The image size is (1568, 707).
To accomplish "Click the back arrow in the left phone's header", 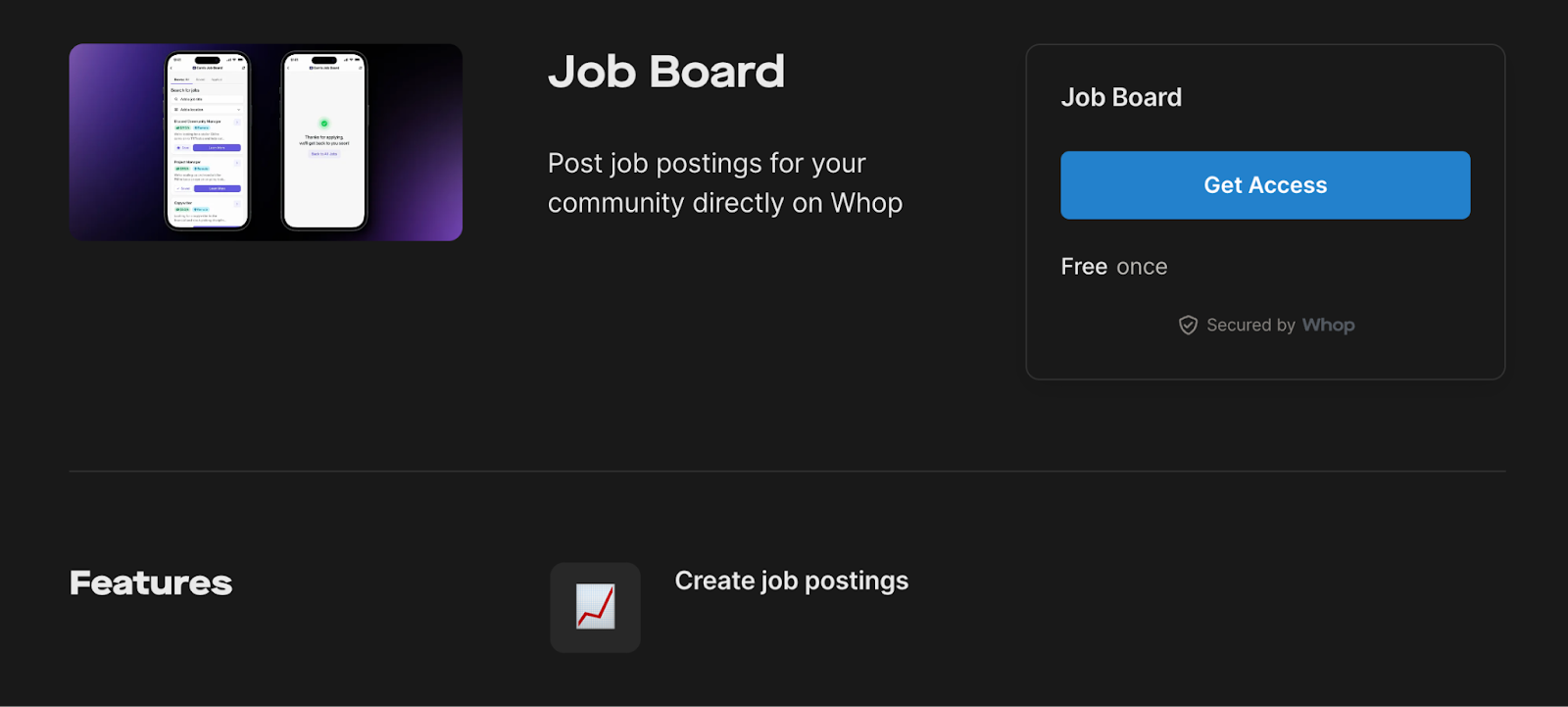I will (171, 68).
